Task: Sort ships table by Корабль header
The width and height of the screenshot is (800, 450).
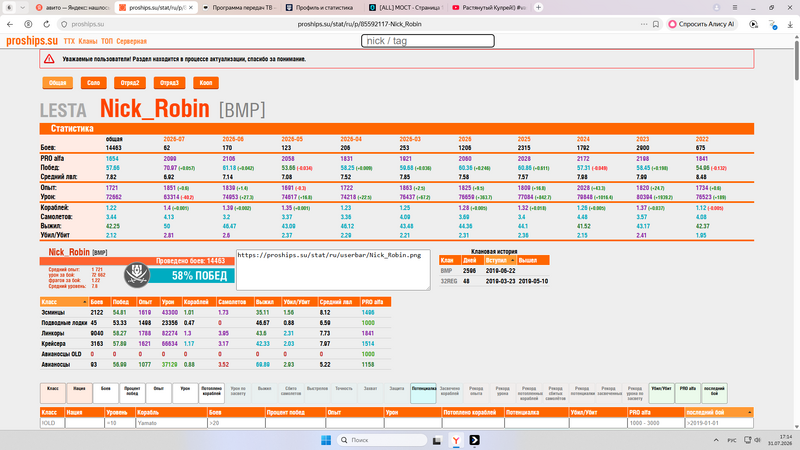Action: 171,412
